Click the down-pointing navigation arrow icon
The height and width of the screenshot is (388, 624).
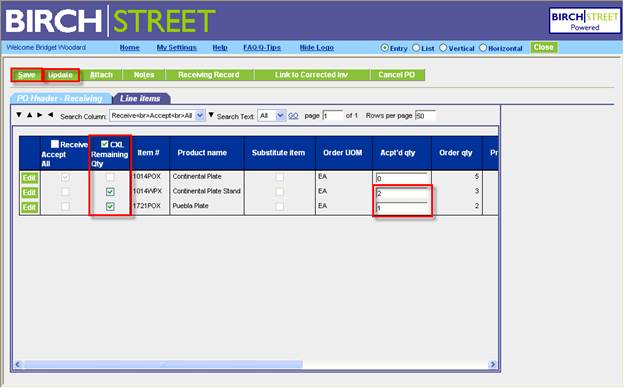coord(19,115)
